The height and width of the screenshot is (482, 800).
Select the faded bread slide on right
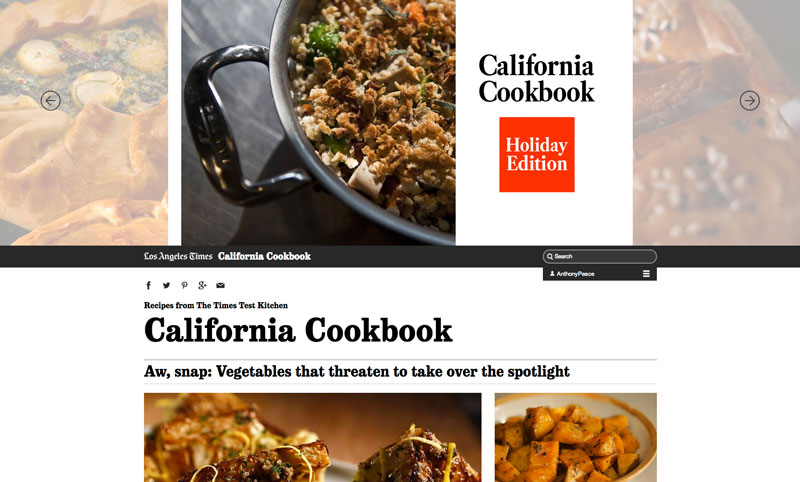(716, 122)
